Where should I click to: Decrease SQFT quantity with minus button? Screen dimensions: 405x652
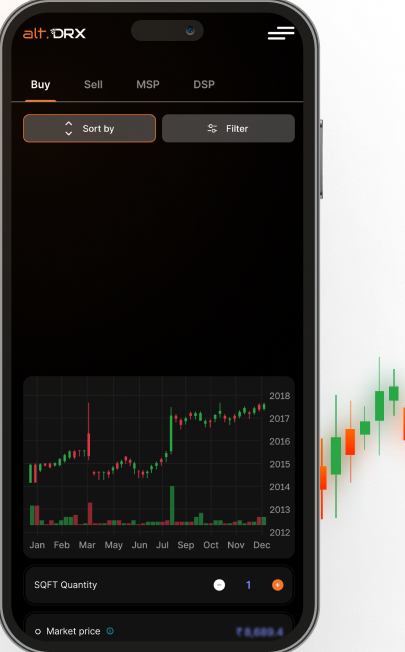[x=219, y=585]
